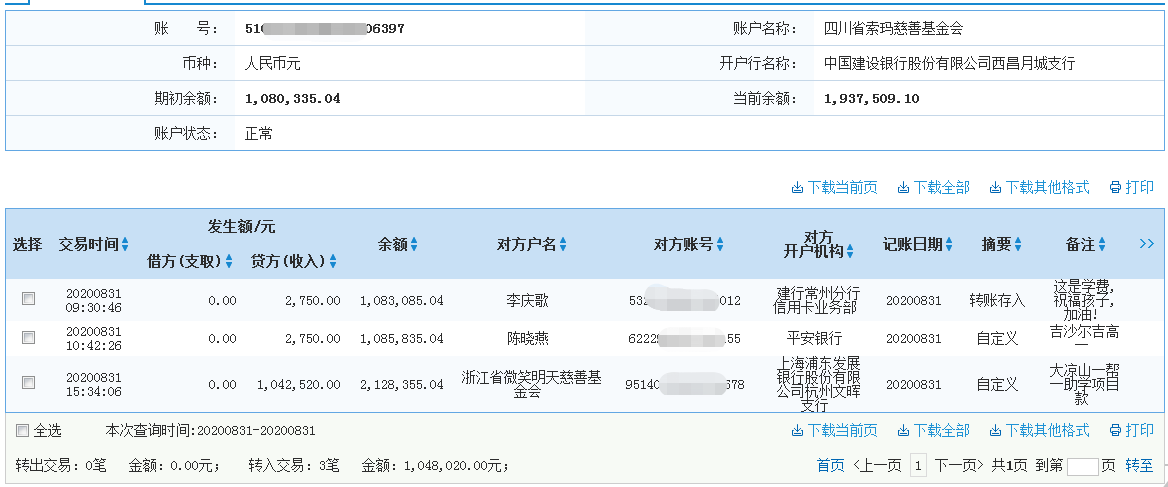1168x487 pixels.
Task: Click opening balance 1,080,335.04
Action: 293,98
